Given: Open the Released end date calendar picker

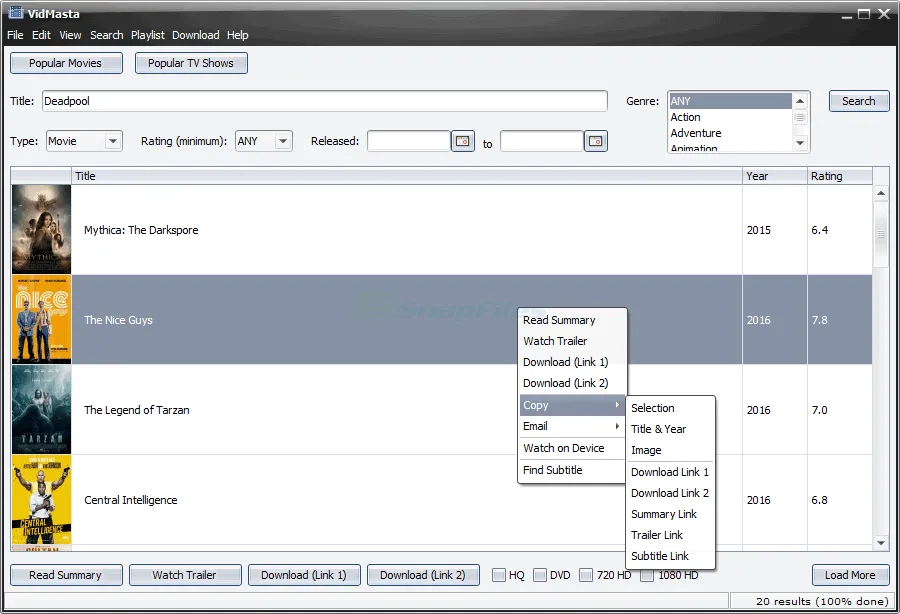Looking at the screenshot, I should (596, 141).
